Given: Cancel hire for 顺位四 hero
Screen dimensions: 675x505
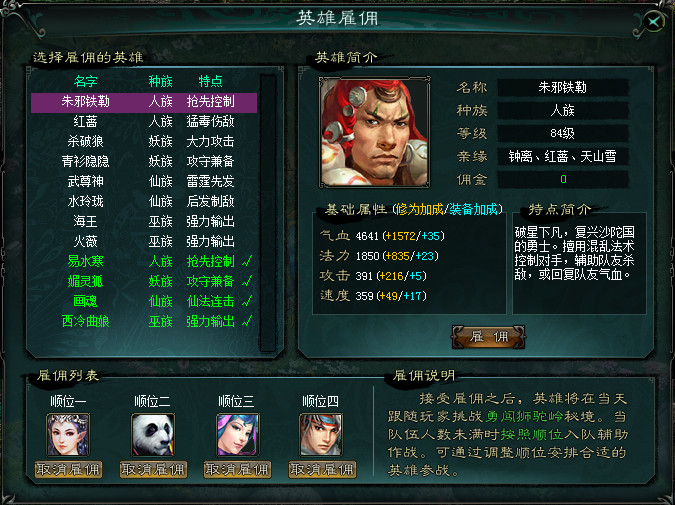Looking at the screenshot, I should (322, 469).
